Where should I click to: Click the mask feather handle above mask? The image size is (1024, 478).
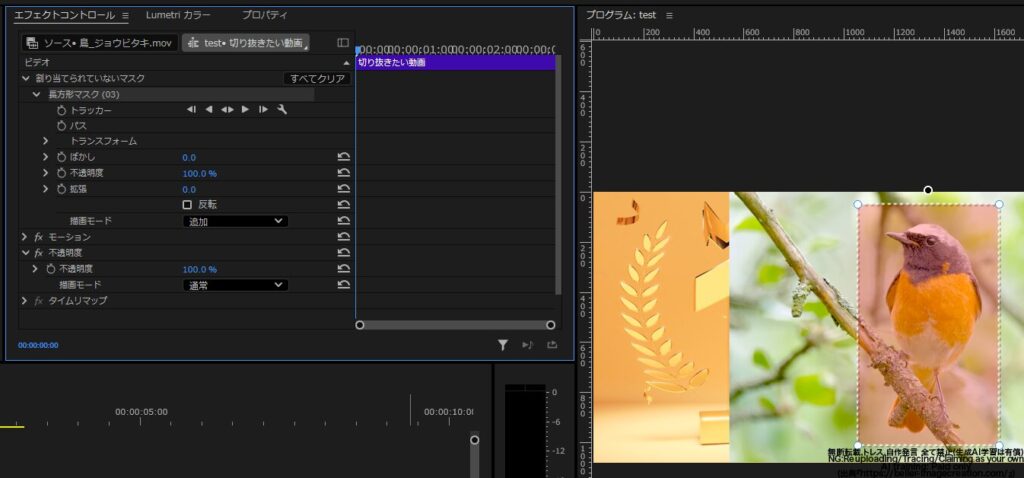928,190
